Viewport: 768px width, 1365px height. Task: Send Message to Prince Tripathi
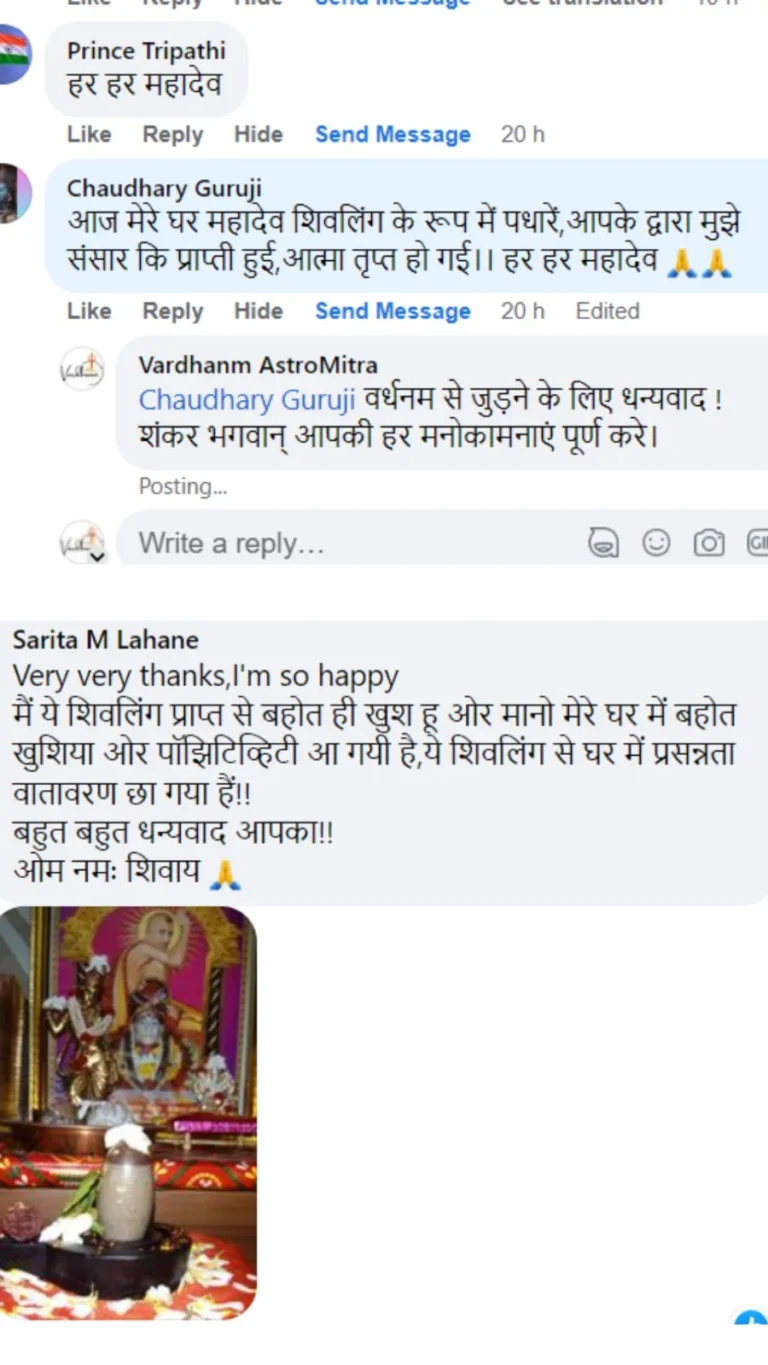[x=393, y=134]
